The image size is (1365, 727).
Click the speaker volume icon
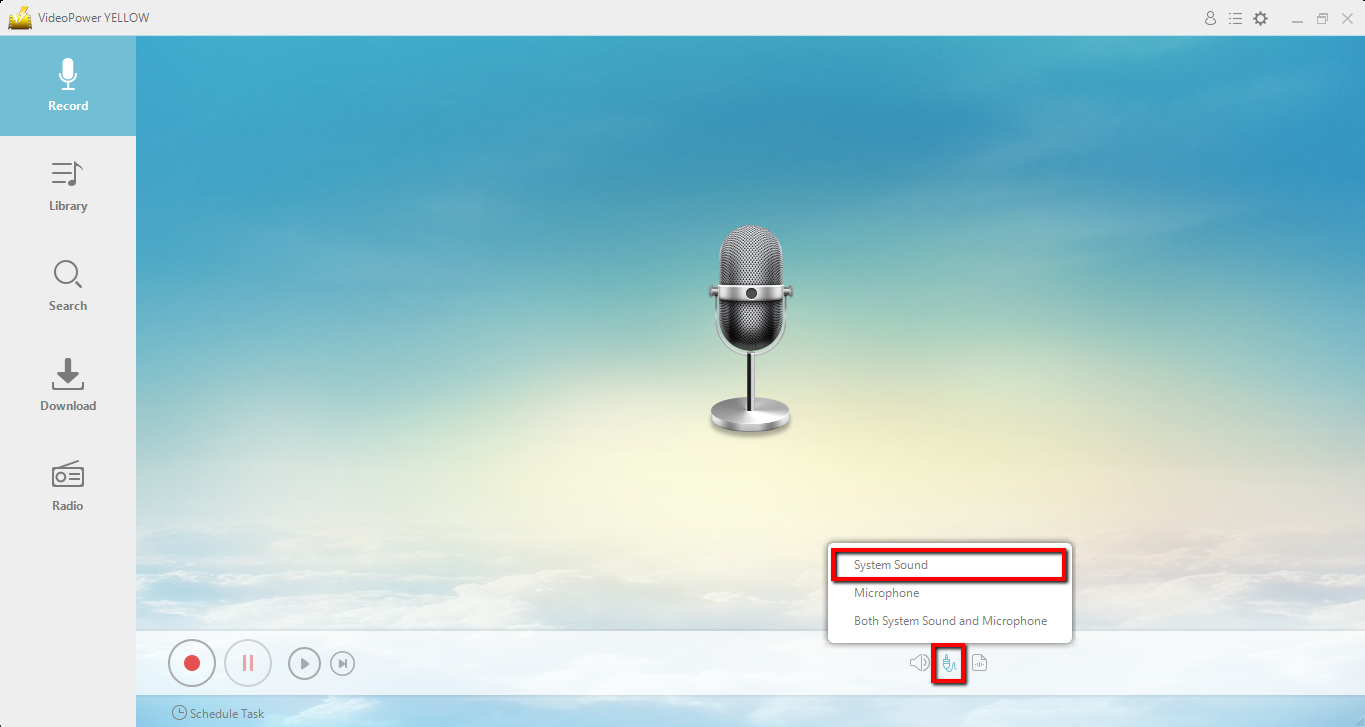[918, 662]
